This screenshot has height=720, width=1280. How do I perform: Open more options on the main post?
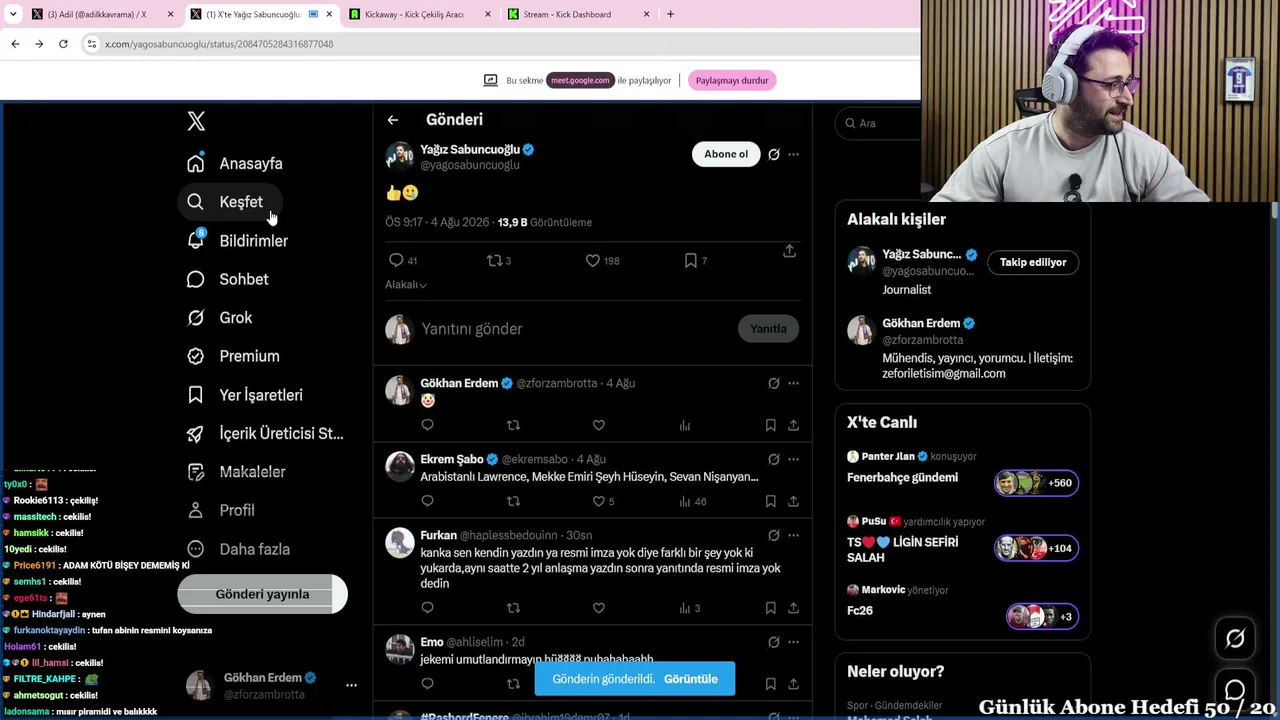(x=794, y=154)
